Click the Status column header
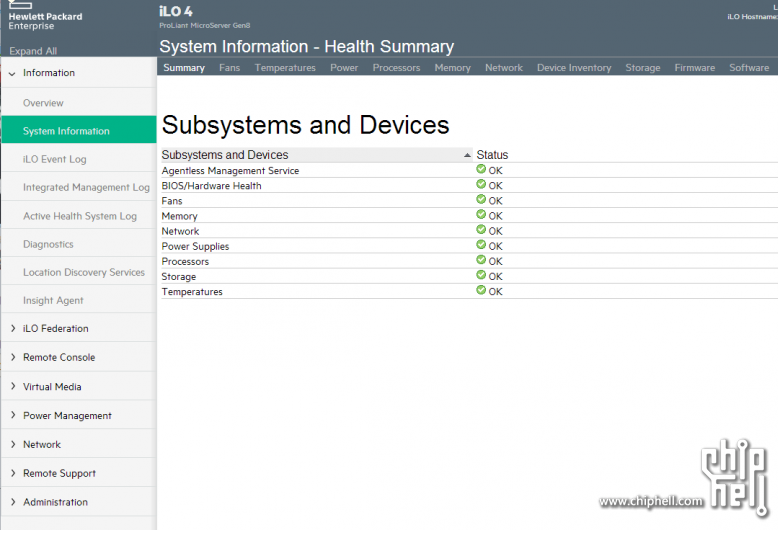Viewport: 778px width, 537px height. [x=492, y=155]
